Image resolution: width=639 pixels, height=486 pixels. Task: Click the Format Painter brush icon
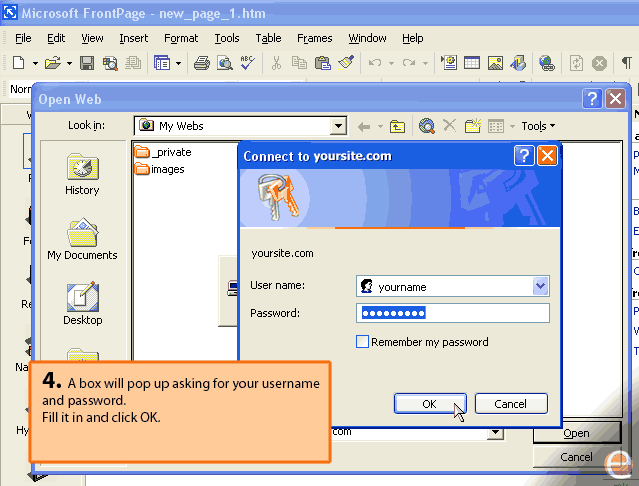coord(346,63)
